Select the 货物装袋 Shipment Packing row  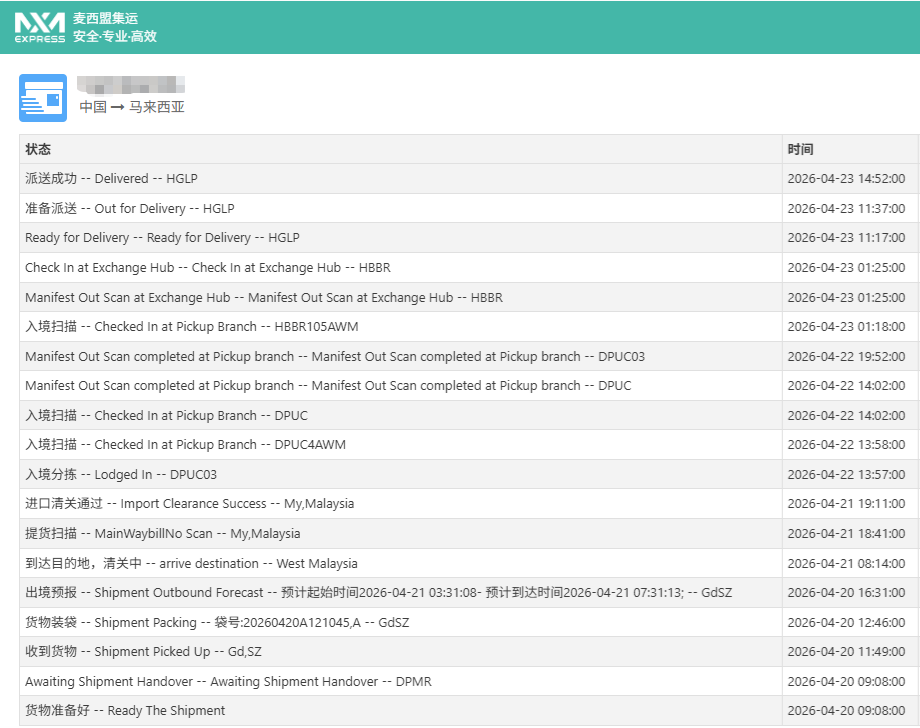pos(217,623)
